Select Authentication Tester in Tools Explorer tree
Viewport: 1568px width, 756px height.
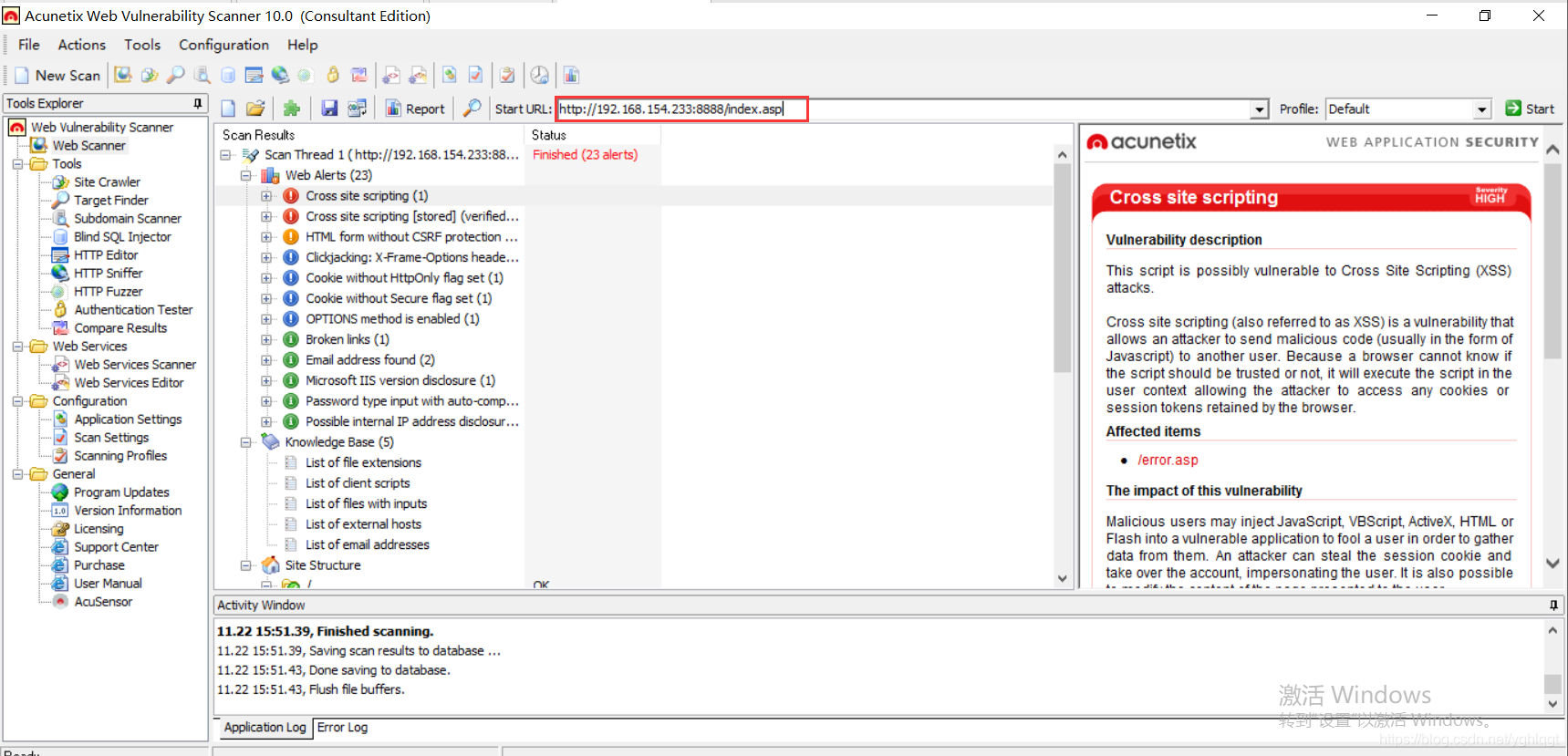click(x=133, y=310)
